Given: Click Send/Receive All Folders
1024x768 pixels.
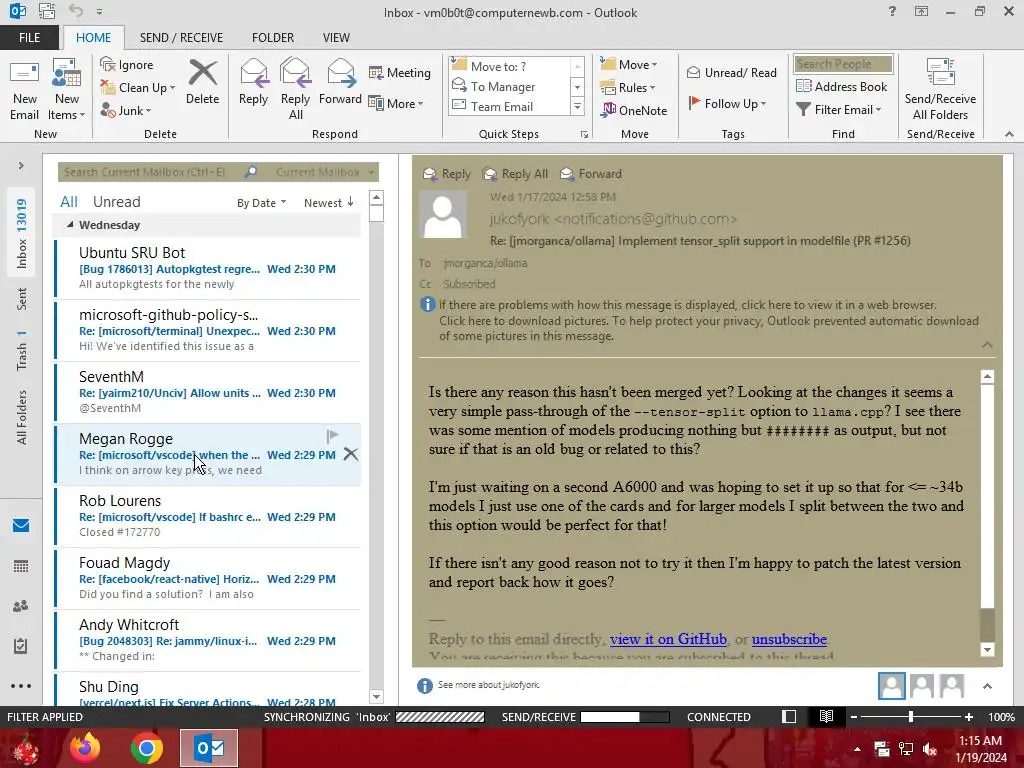Looking at the screenshot, I should [940, 90].
